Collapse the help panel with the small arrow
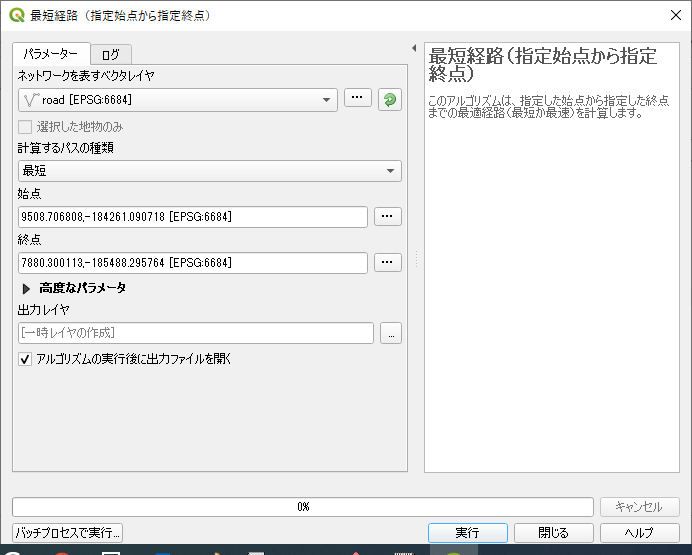692x555 pixels. [414, 48]
